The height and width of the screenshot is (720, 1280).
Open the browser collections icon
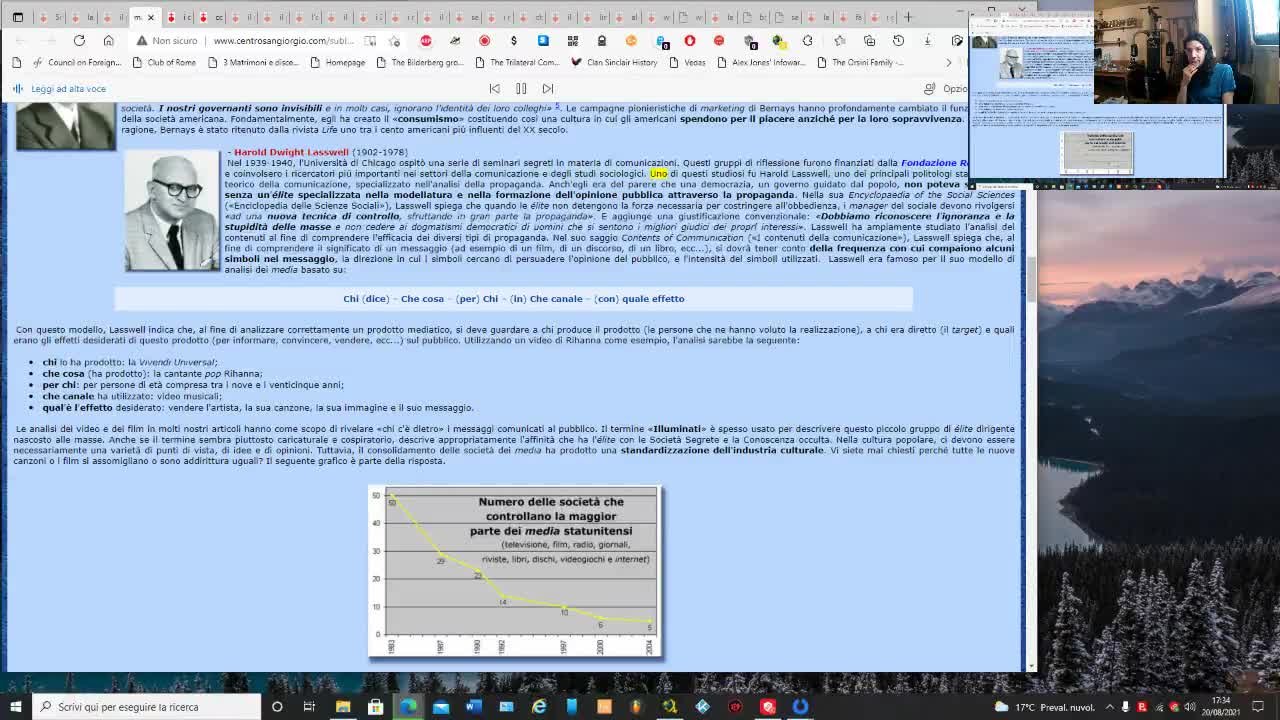pos(869,40)
